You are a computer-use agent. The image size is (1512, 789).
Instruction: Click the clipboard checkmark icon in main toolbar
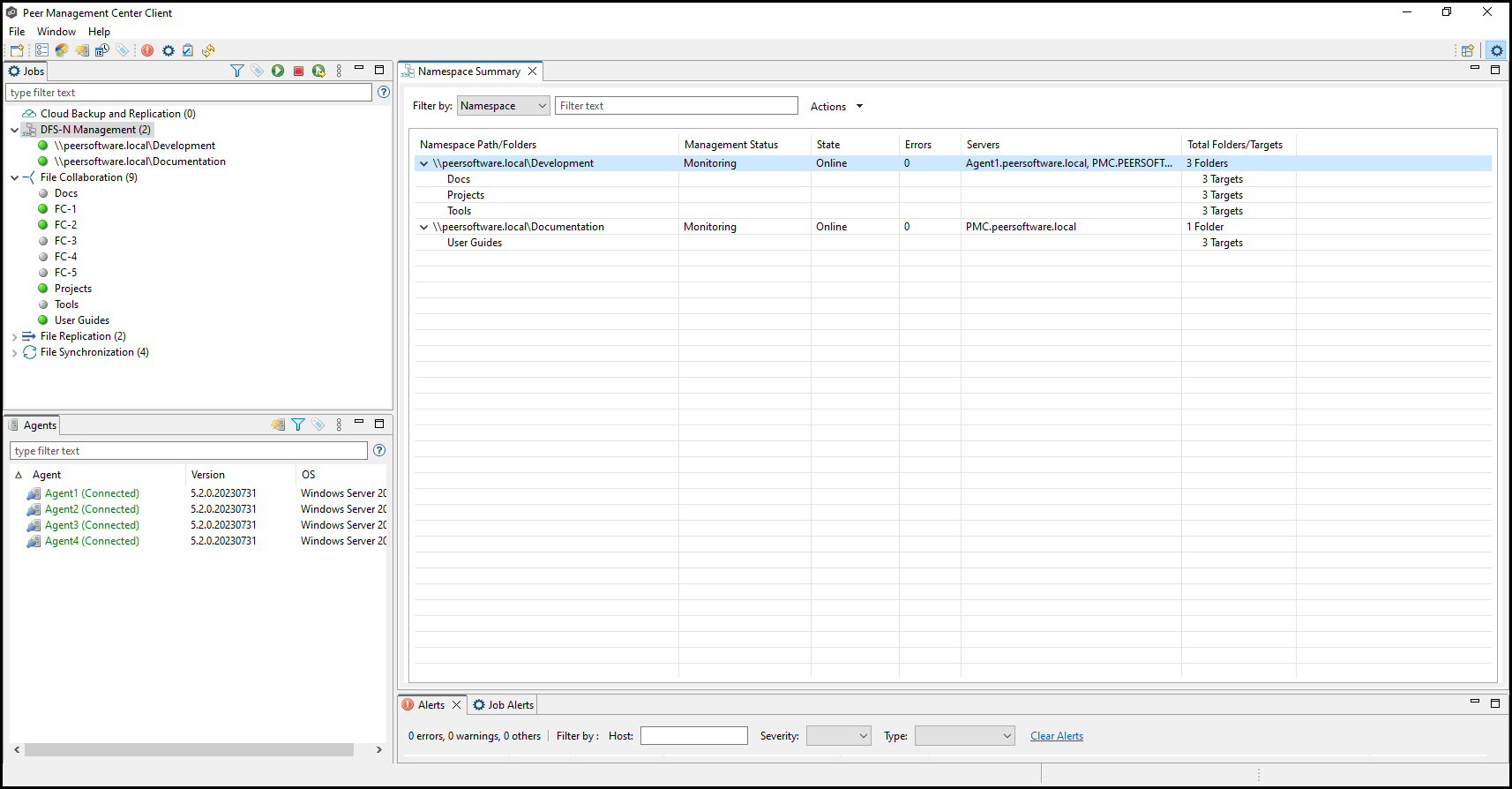tap(188, 50)
